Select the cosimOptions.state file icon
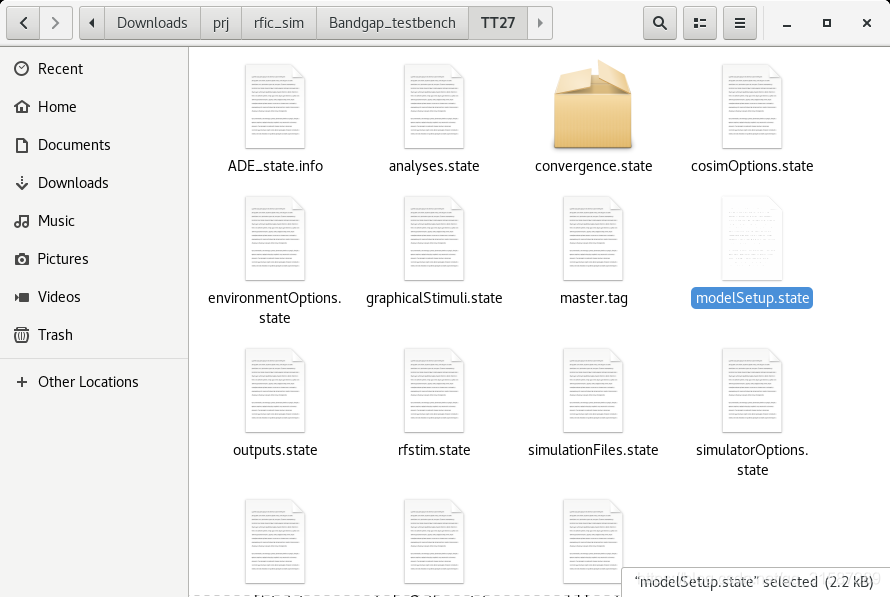 [752, 106]
